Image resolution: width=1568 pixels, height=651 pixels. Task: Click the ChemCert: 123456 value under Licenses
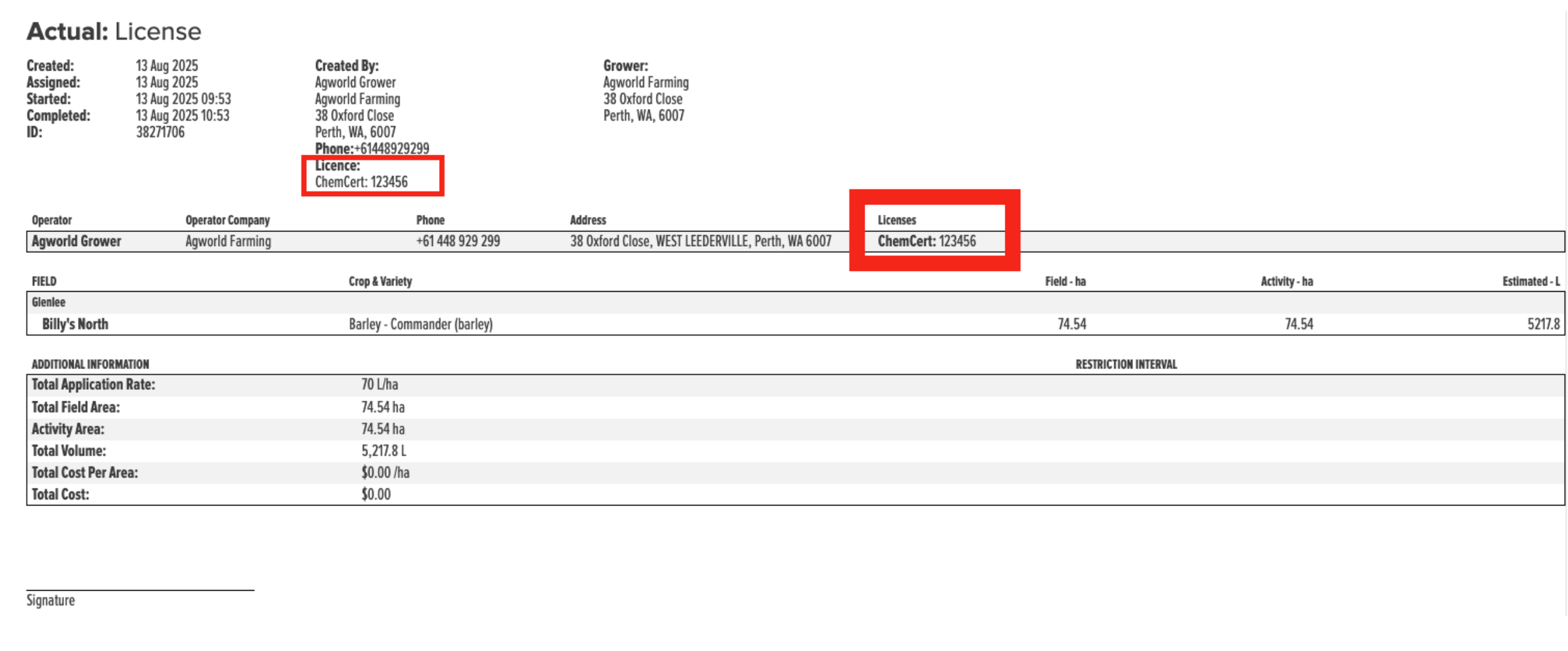tap(926, 241)
